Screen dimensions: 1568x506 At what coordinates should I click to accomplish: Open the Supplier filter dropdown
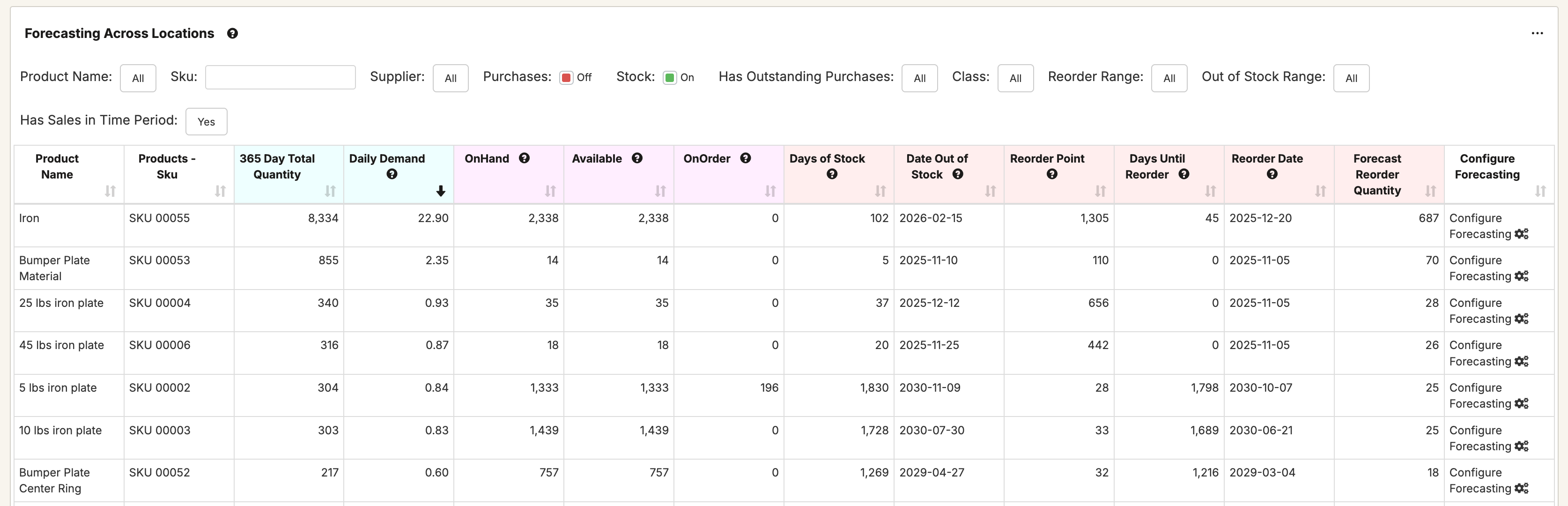click(x=451, y=78)
